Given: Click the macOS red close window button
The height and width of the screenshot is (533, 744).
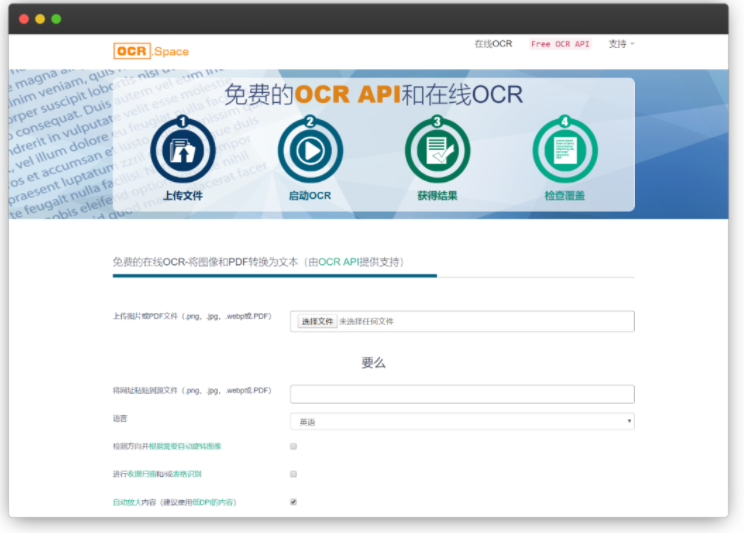Looking at the screenshot, I should (24, 19).
